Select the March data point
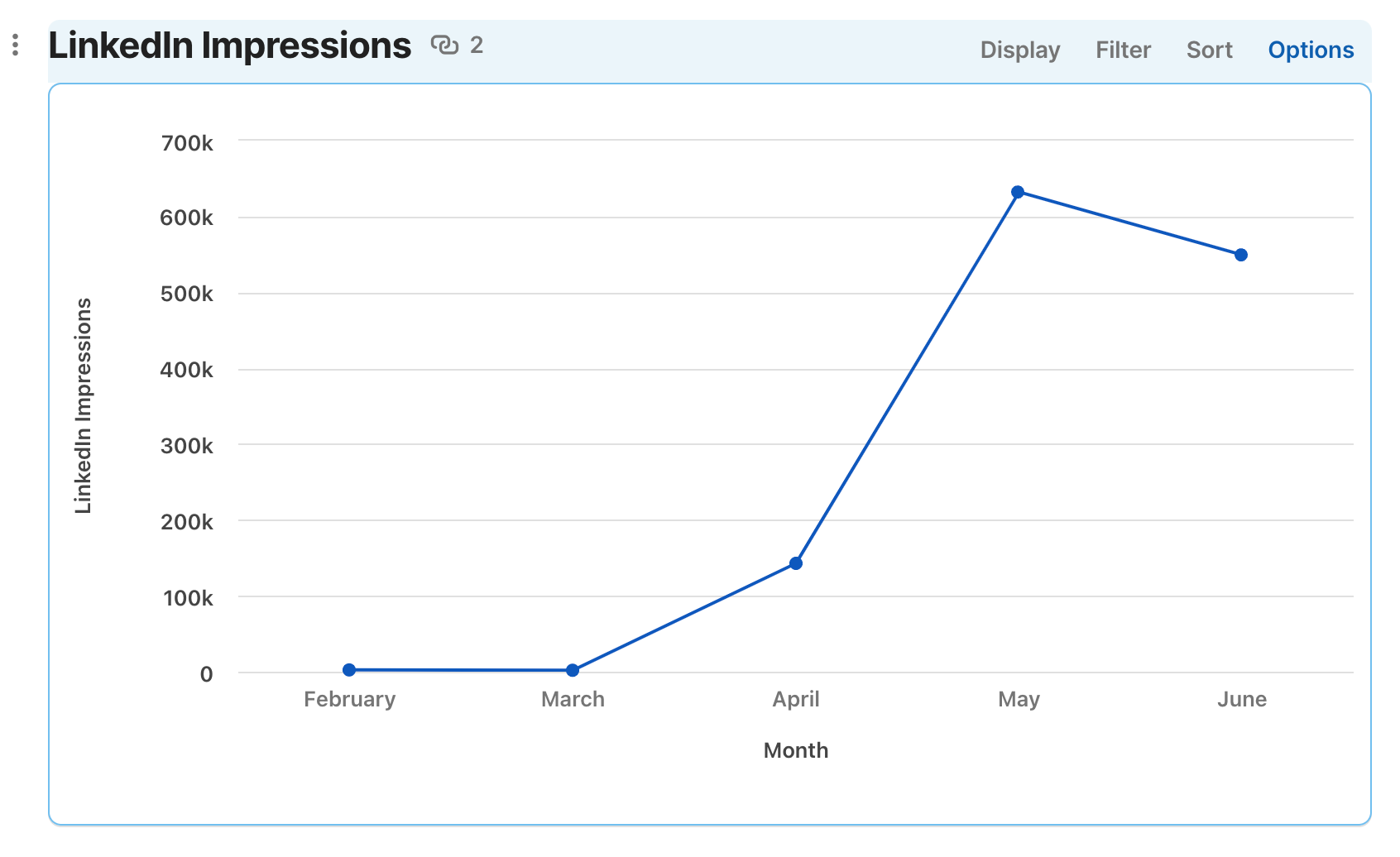The height and width of the screenshot is (857, 1400). [x=573, y=670]
